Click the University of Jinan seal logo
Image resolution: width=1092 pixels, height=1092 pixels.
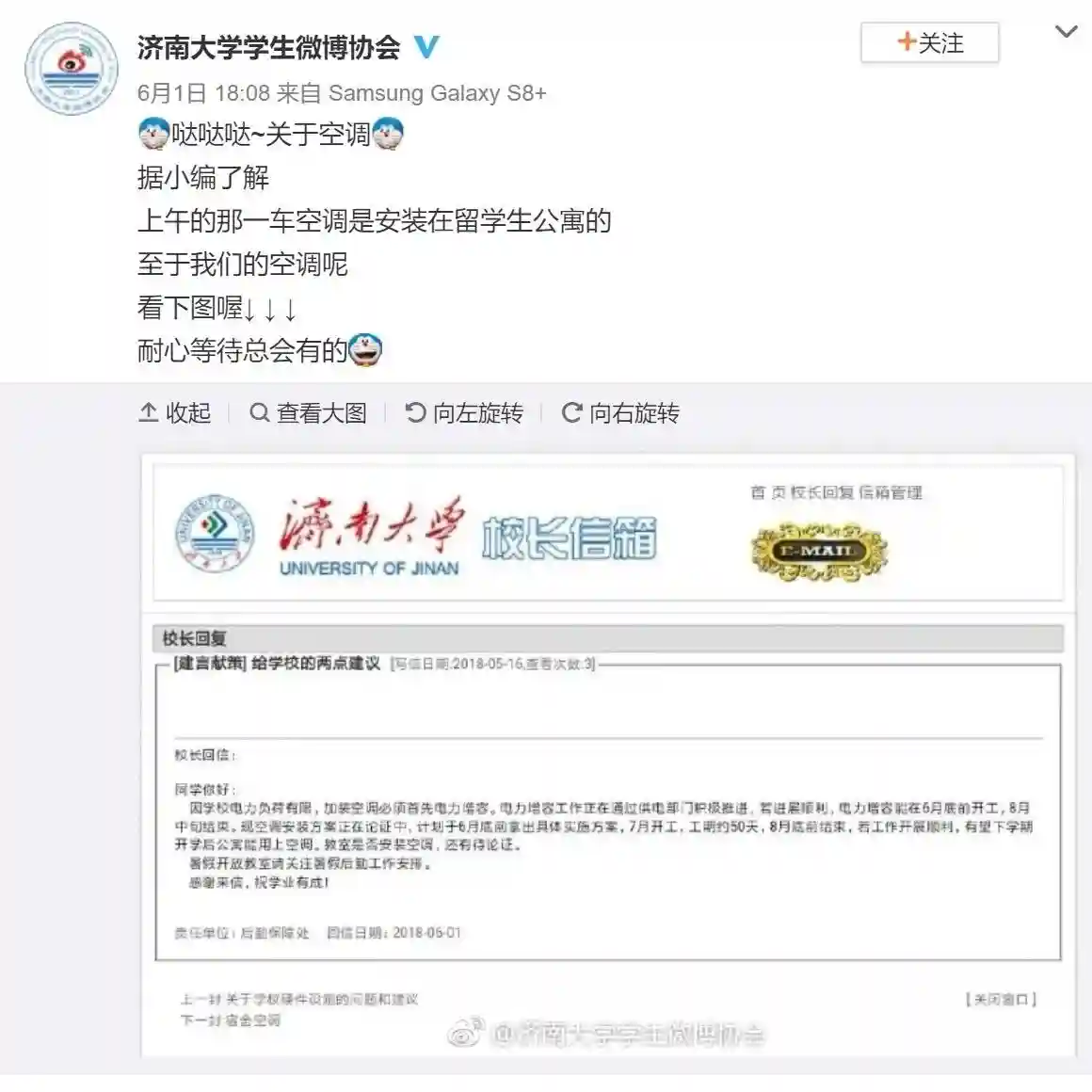pos(215,534)
